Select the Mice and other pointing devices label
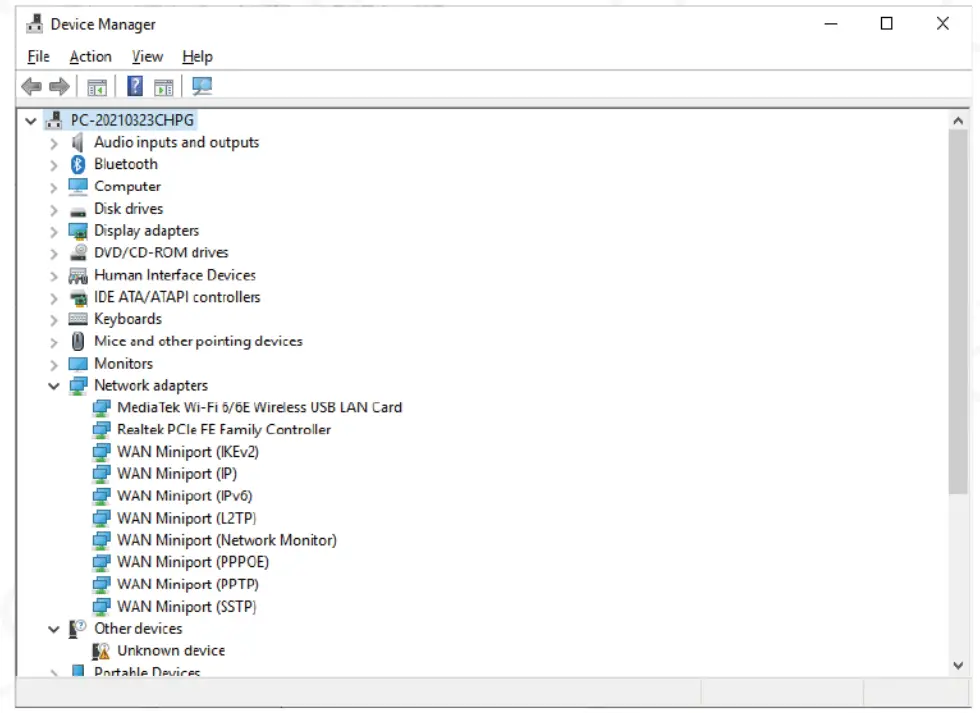The width and height of the screenshot is (980, 713). tap(198, 341)
